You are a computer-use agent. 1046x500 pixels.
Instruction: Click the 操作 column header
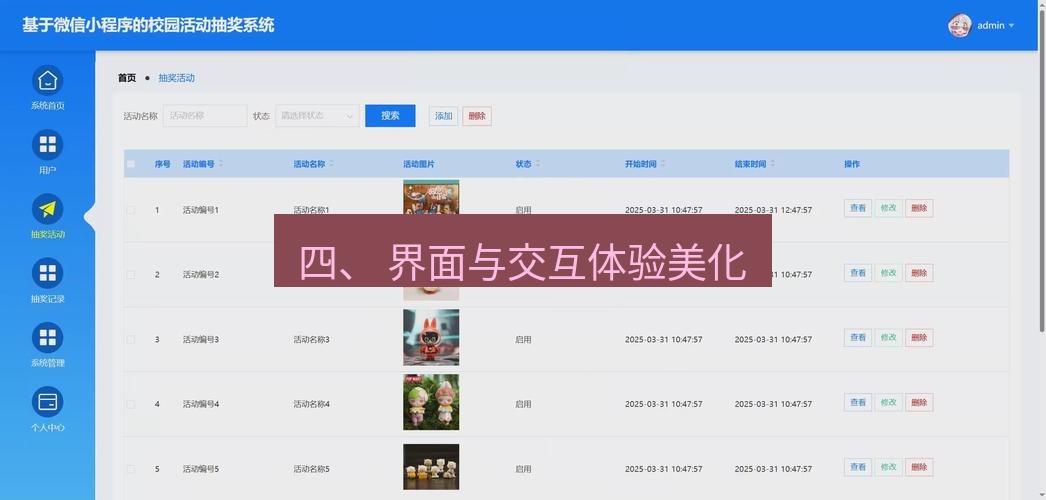[x=852, y=164]
